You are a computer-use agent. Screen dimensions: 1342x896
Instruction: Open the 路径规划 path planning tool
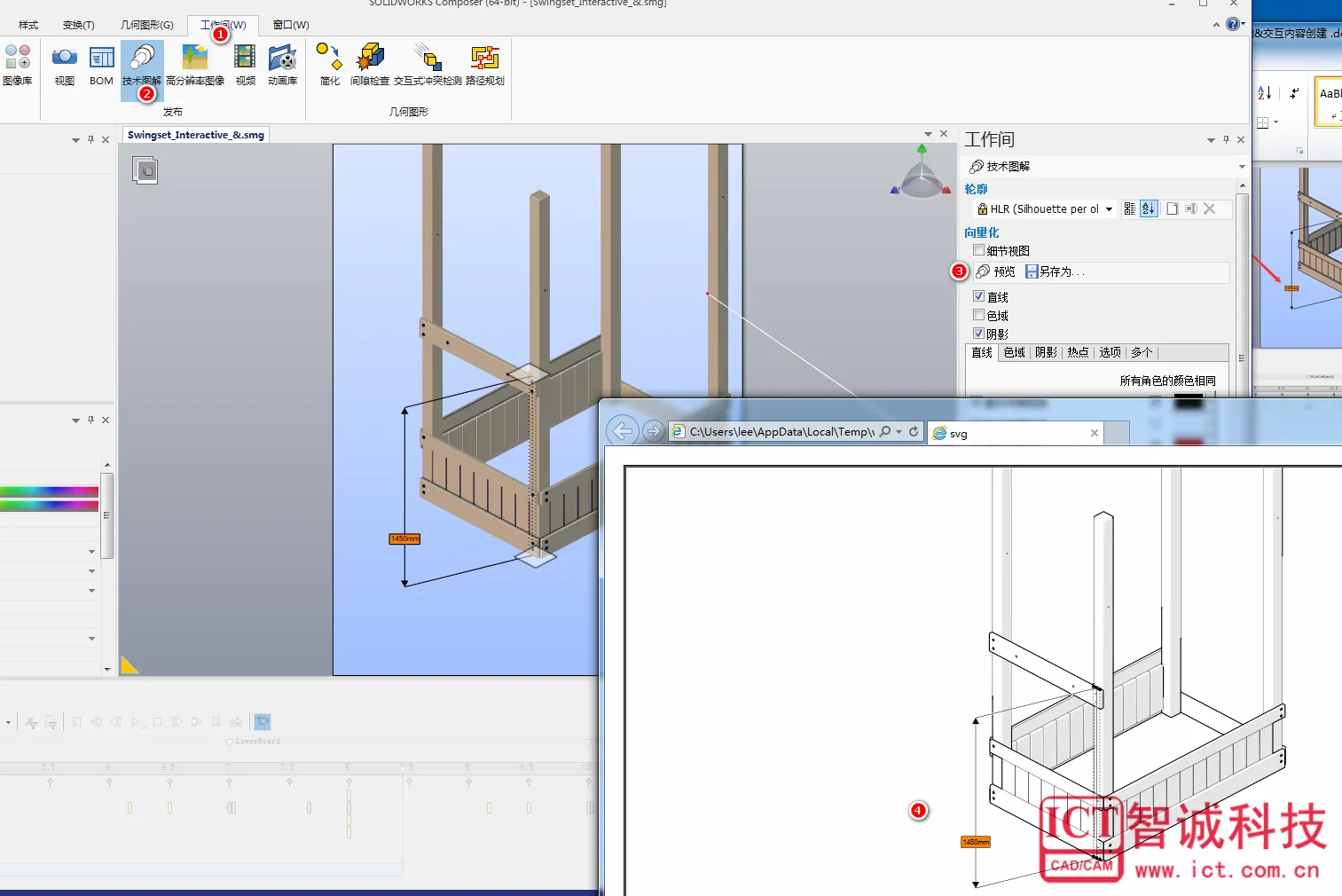point(485,65)
